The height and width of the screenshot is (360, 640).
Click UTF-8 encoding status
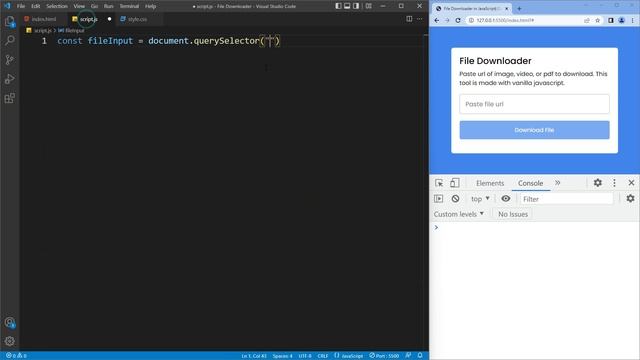coord(305,356)
